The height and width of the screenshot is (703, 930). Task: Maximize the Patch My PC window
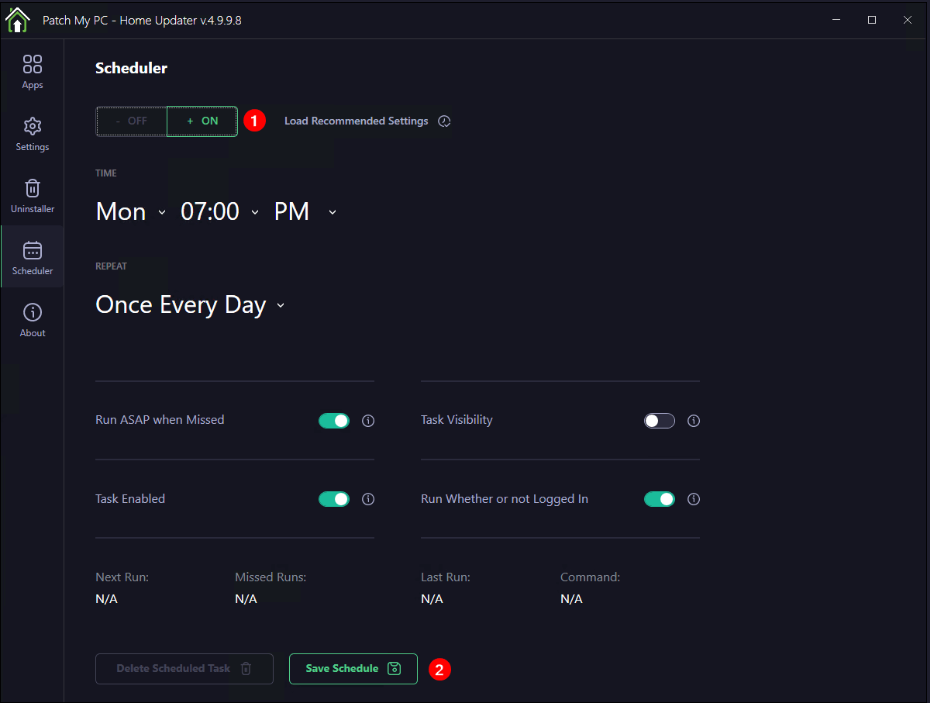click(872, 20)
